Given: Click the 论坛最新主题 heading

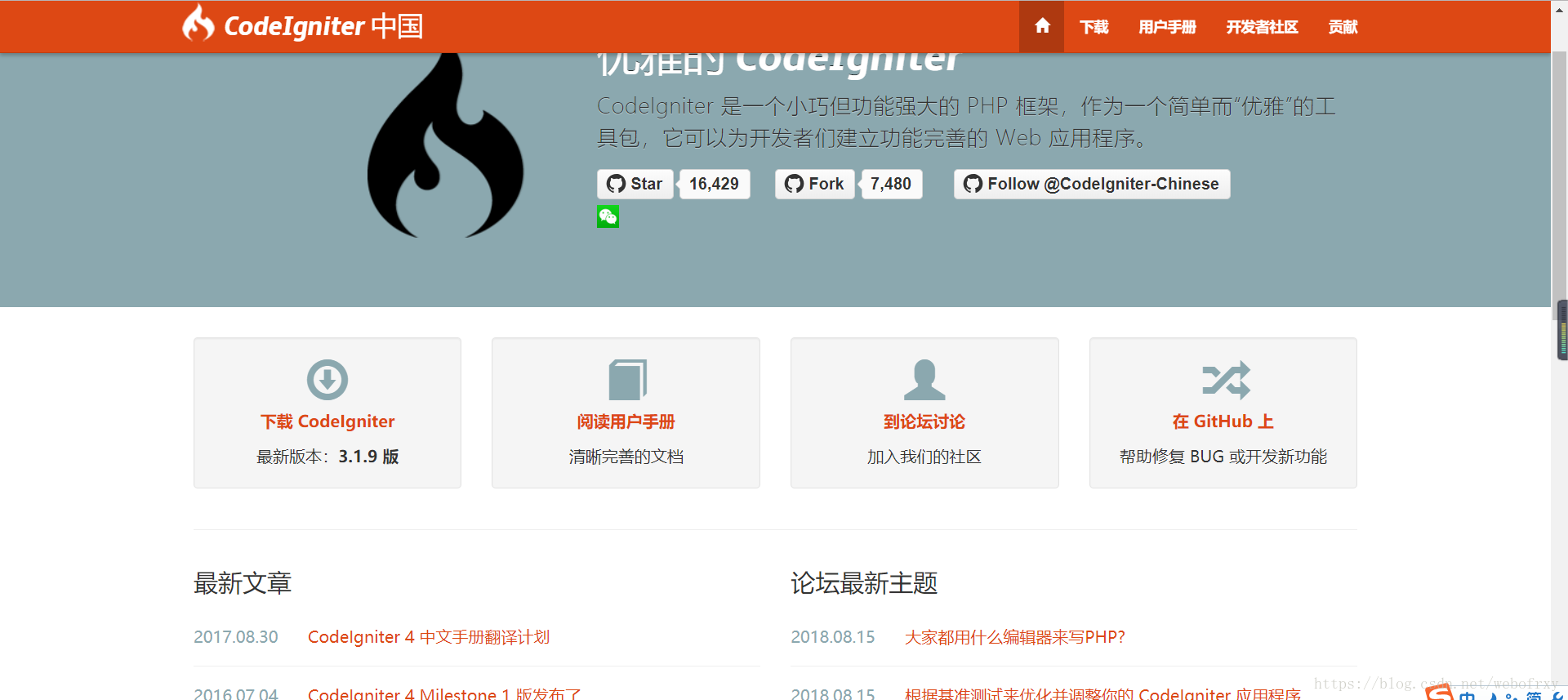Looking at the screenshot, I should (864, 583).
